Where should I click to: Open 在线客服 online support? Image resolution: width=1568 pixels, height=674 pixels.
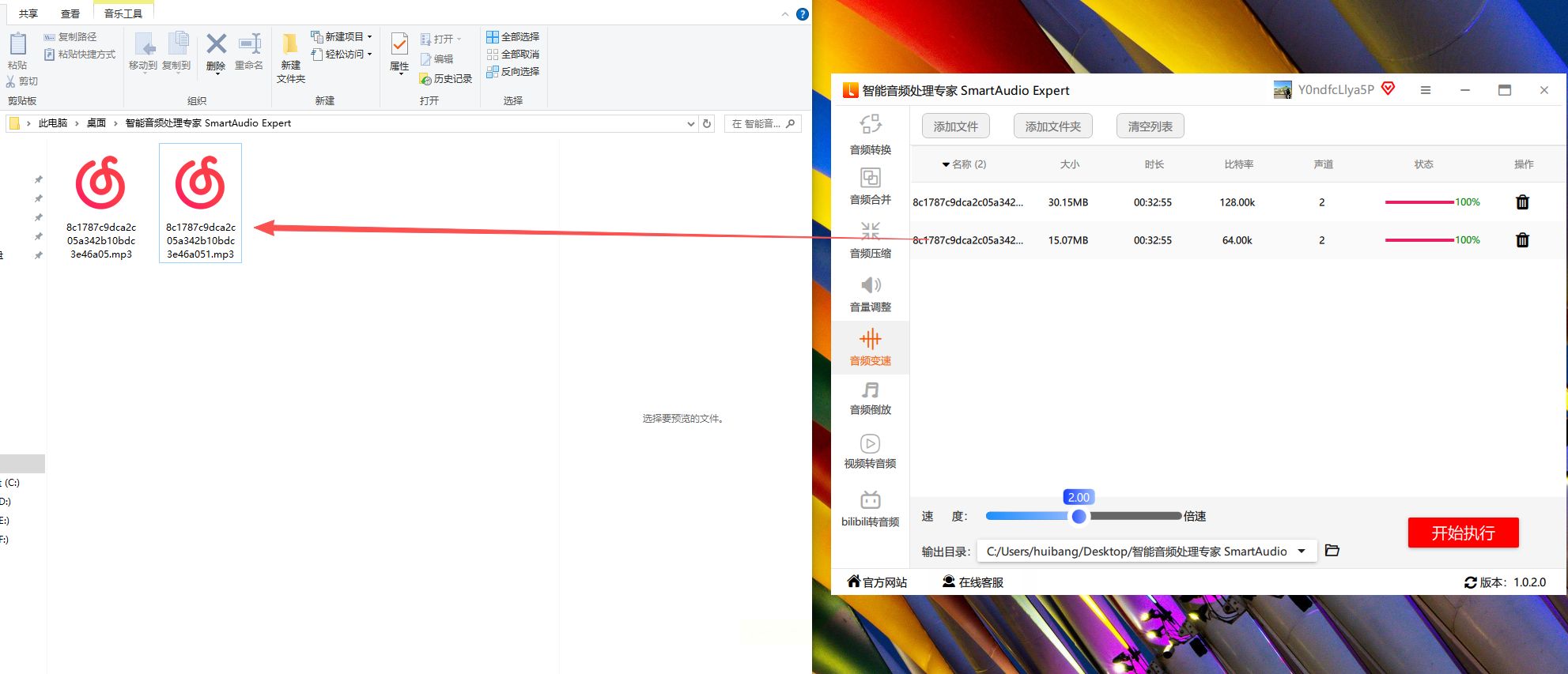click(973, 582)
